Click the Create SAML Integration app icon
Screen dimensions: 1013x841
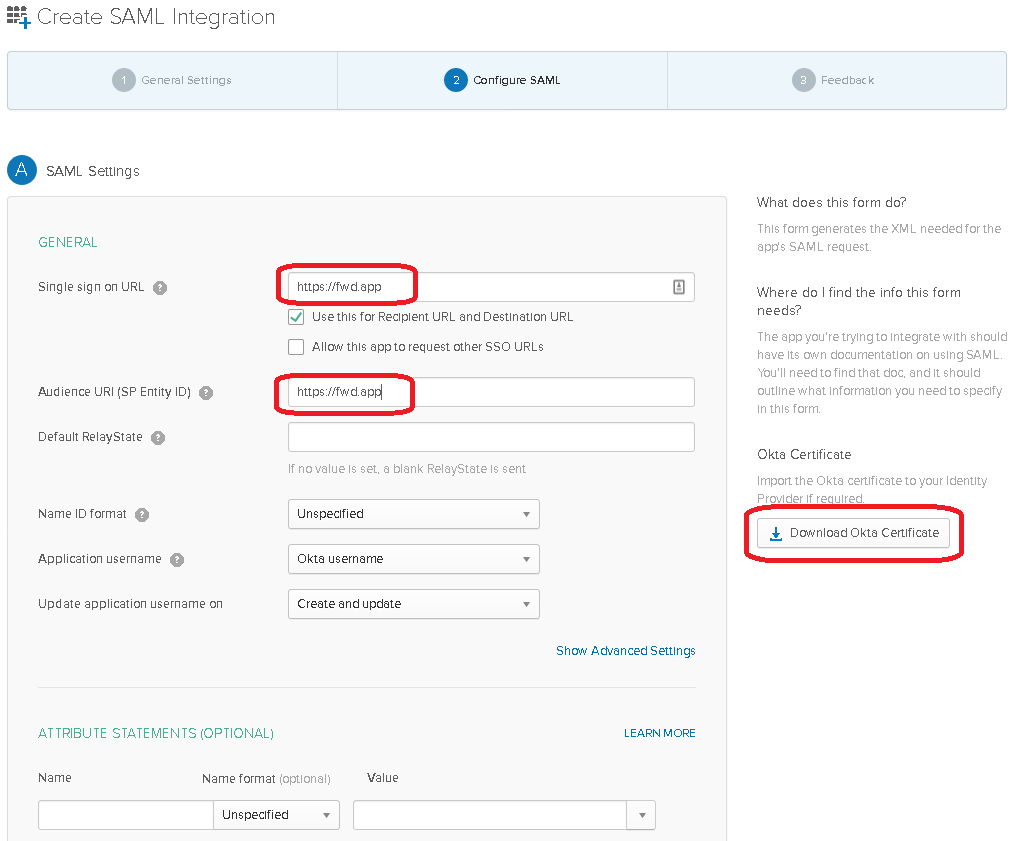[18, 17]
